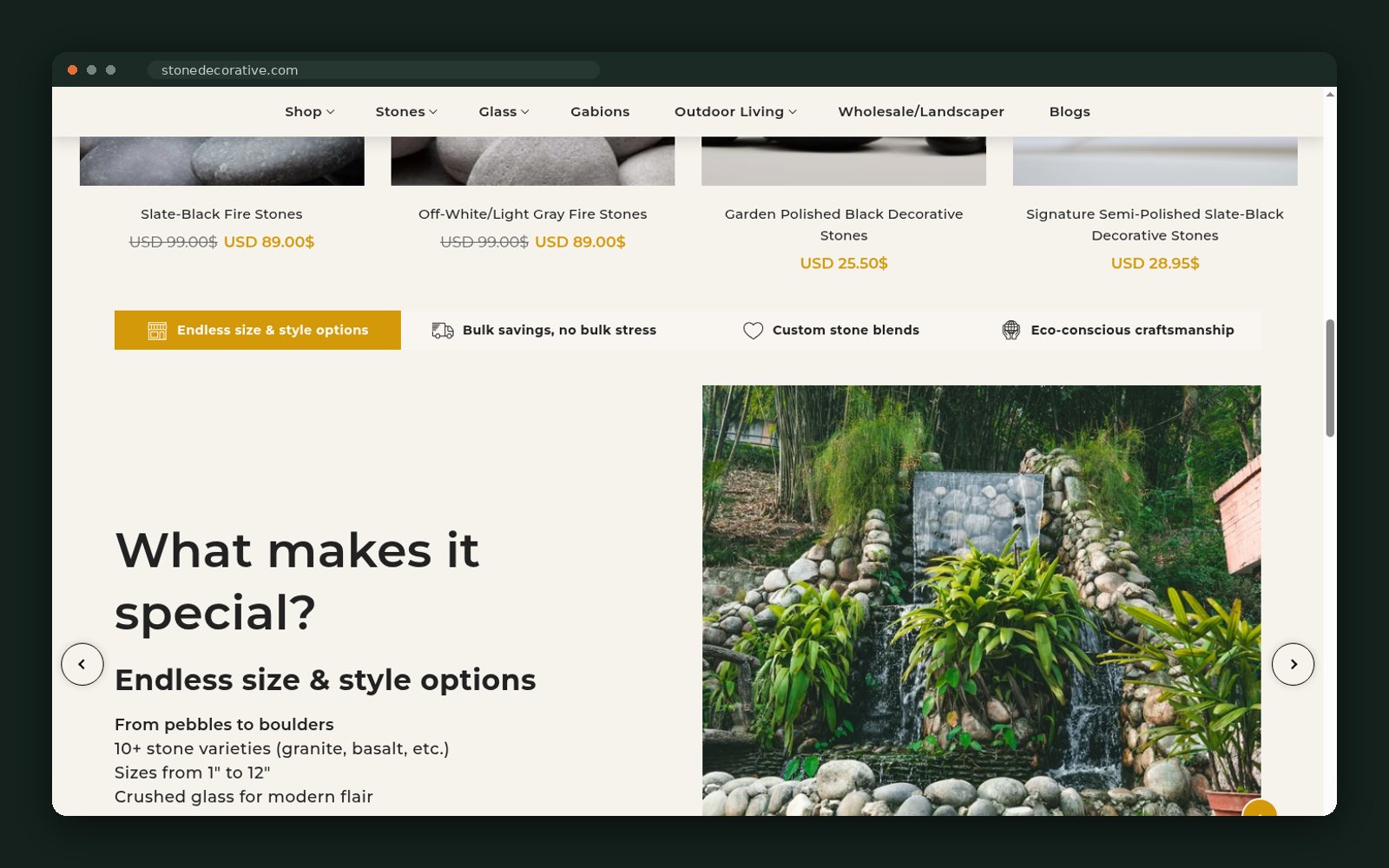The width and height of the screenshot is (1389, 868).
Task: Open Signature Semi-Polished Slate-Black Decorative Stones link
Action: click(1155, 225)
